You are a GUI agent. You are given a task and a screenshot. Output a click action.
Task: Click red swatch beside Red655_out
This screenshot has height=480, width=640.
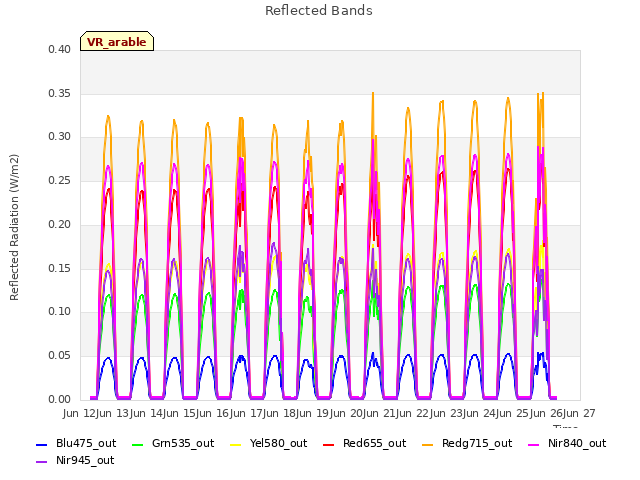point(329,444)
